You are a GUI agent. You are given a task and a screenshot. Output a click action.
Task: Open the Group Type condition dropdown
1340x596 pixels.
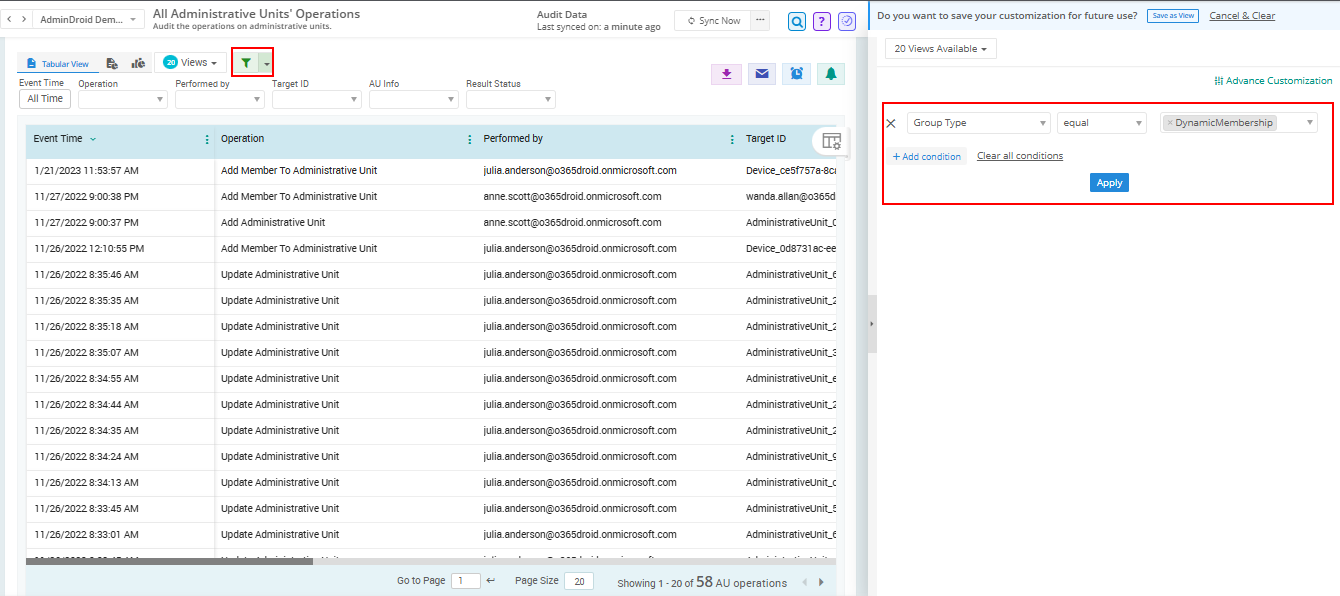(978, 122)
